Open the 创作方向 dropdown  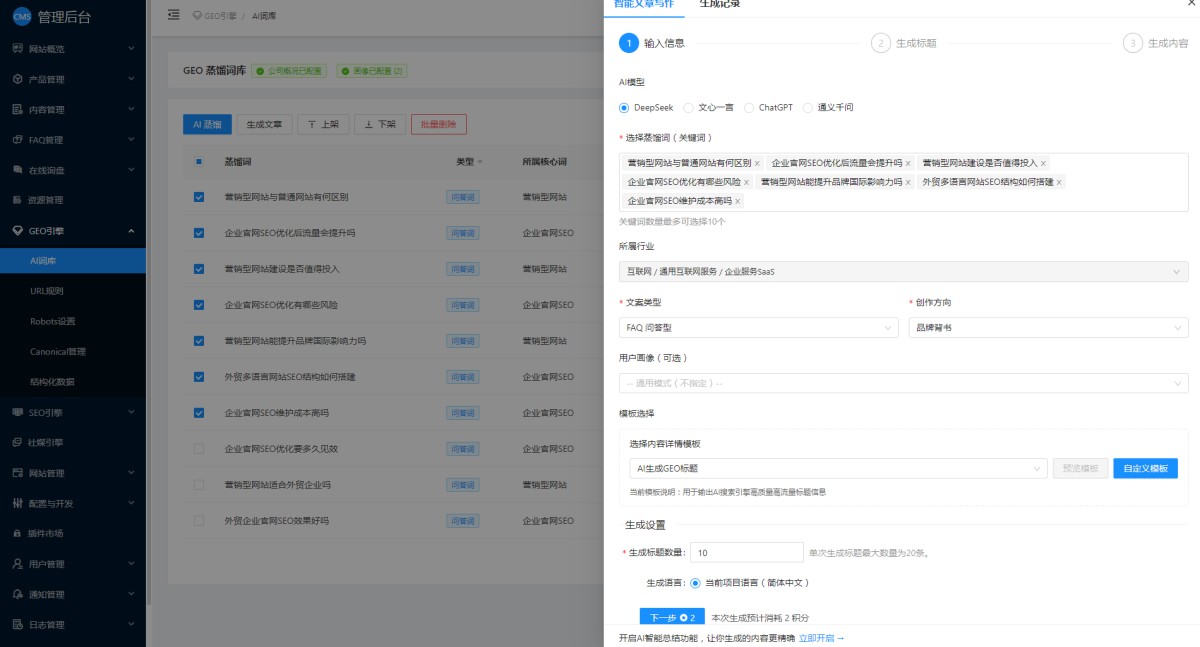click(1048, 328)
